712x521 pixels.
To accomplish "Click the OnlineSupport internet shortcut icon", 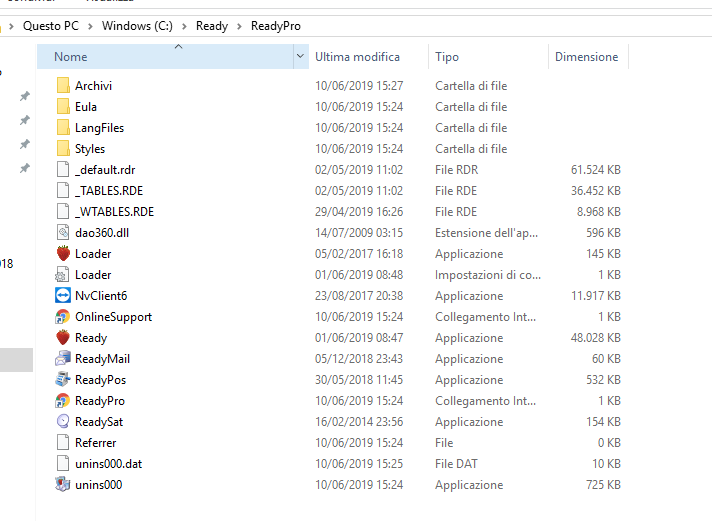I will (x=63, y=317).
